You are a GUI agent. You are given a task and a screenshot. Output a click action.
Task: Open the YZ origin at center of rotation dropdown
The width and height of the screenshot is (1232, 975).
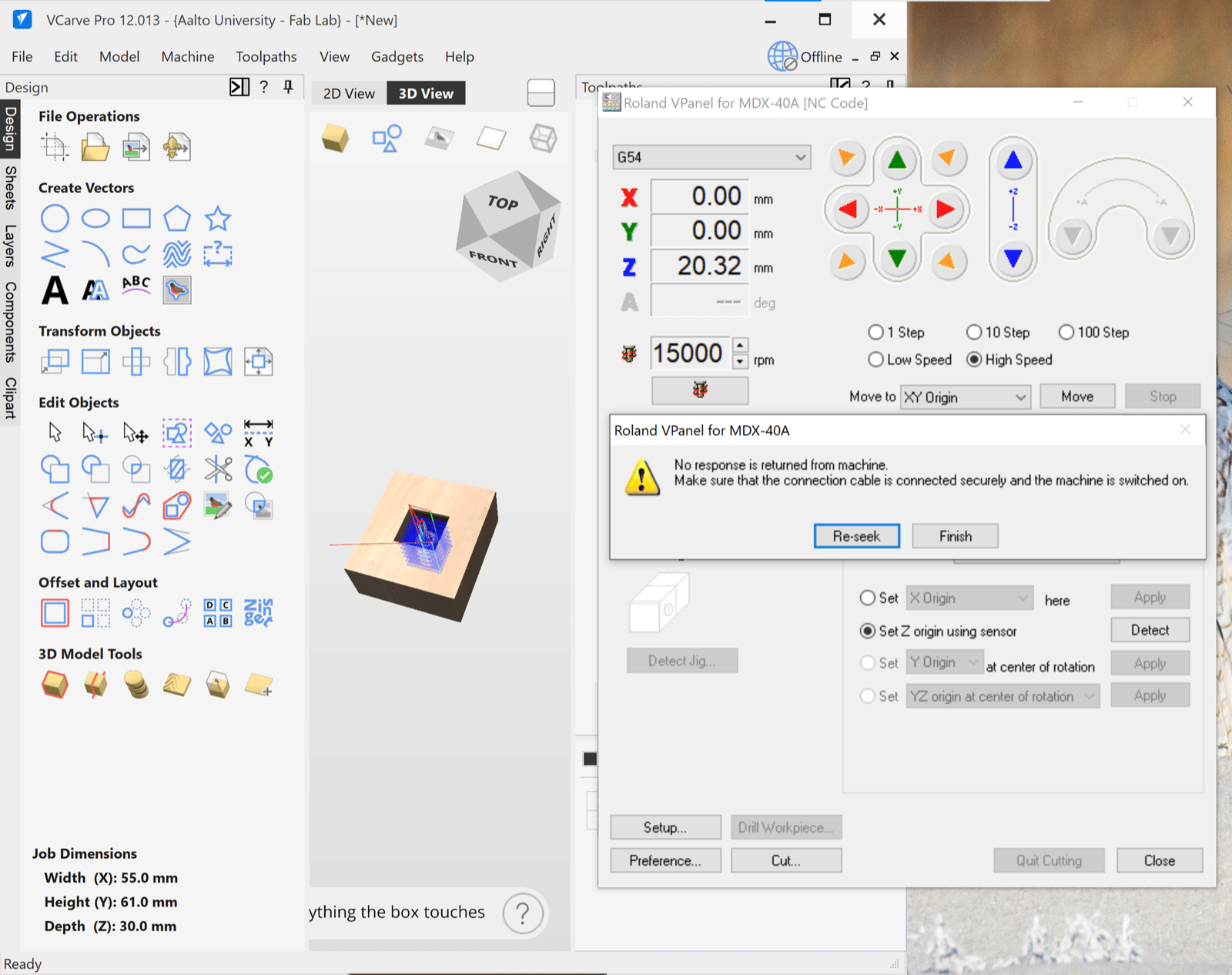pos(1003,696)
